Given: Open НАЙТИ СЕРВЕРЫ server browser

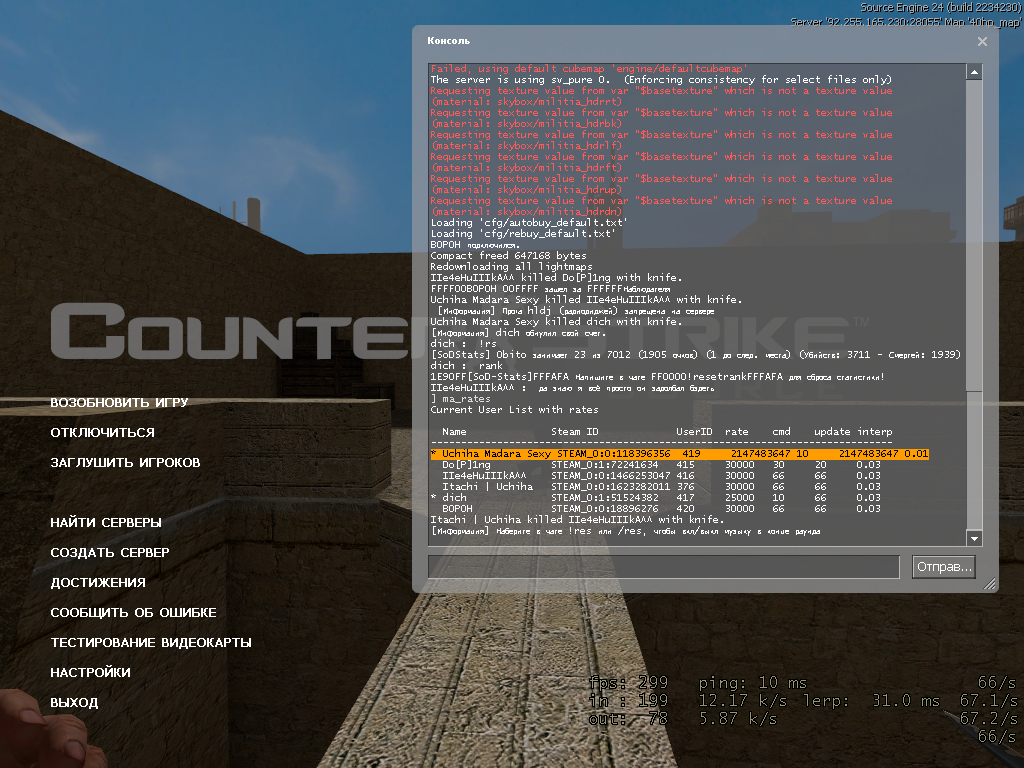Looking at the screenshot, I should (106, 522).
